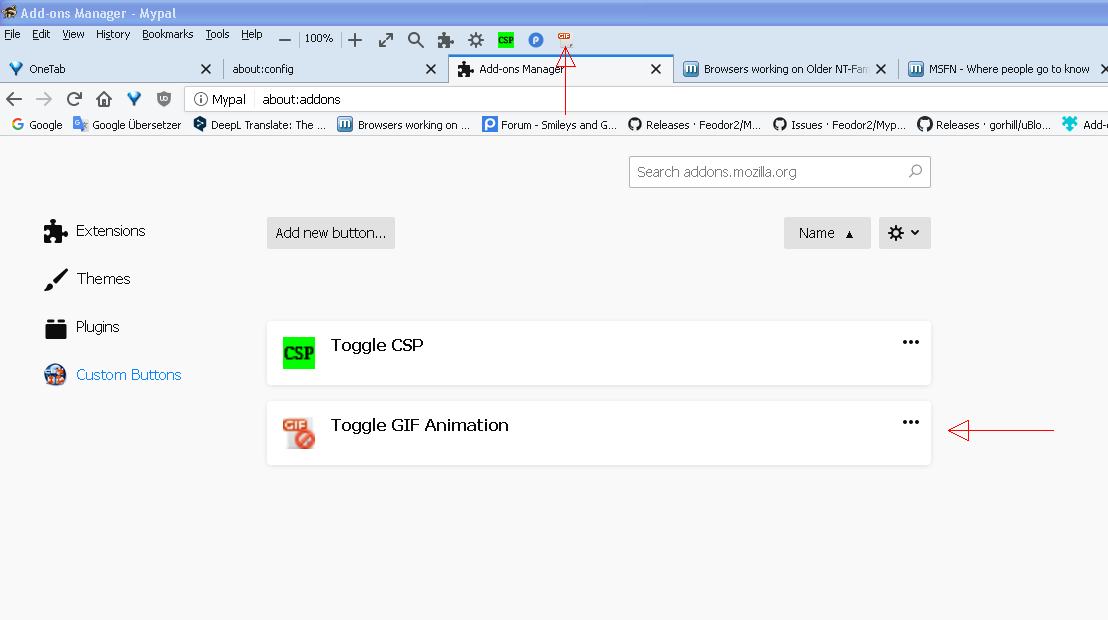
Task: Click the Toggle GIF Animation list icon
Action: tap(299, 433)
